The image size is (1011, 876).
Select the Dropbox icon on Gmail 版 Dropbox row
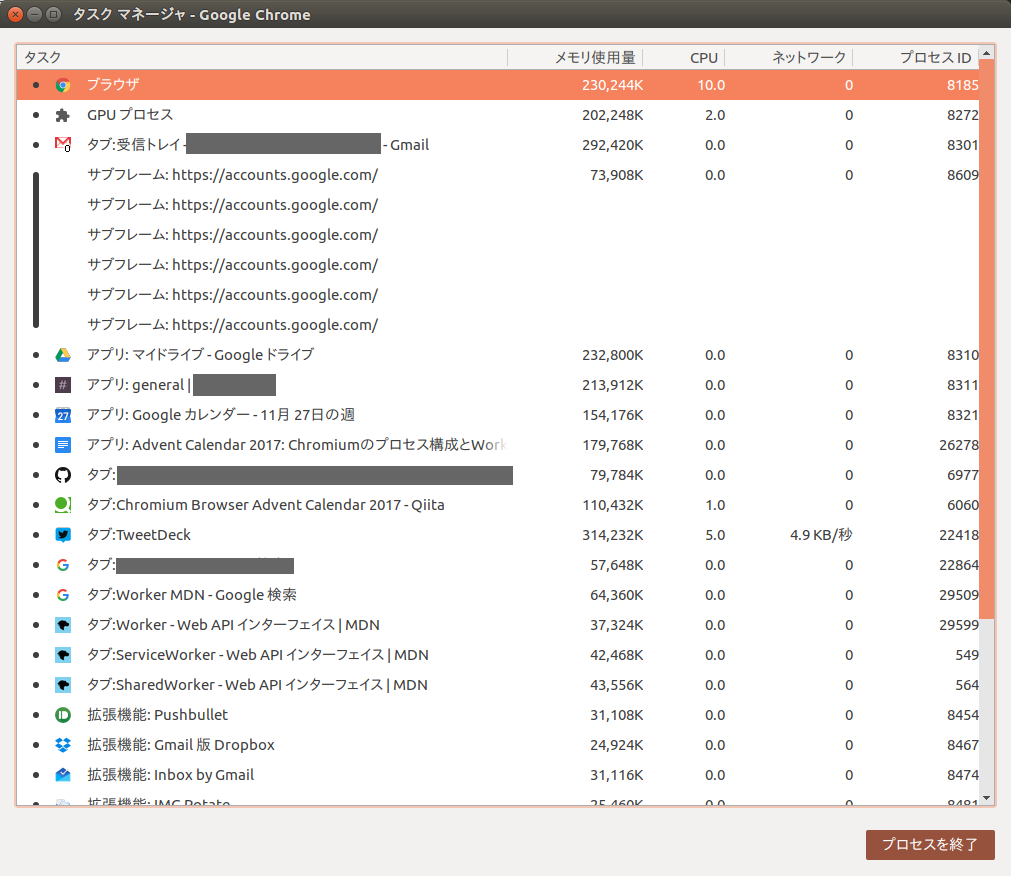62,745
